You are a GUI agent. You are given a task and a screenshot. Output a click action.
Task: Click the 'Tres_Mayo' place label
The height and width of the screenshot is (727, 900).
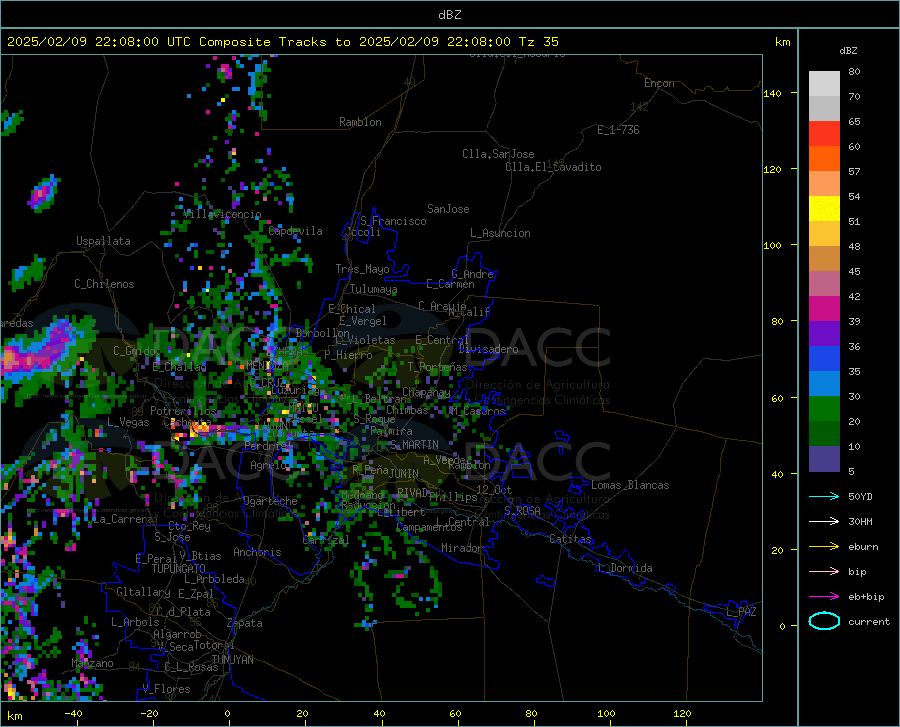362,269
